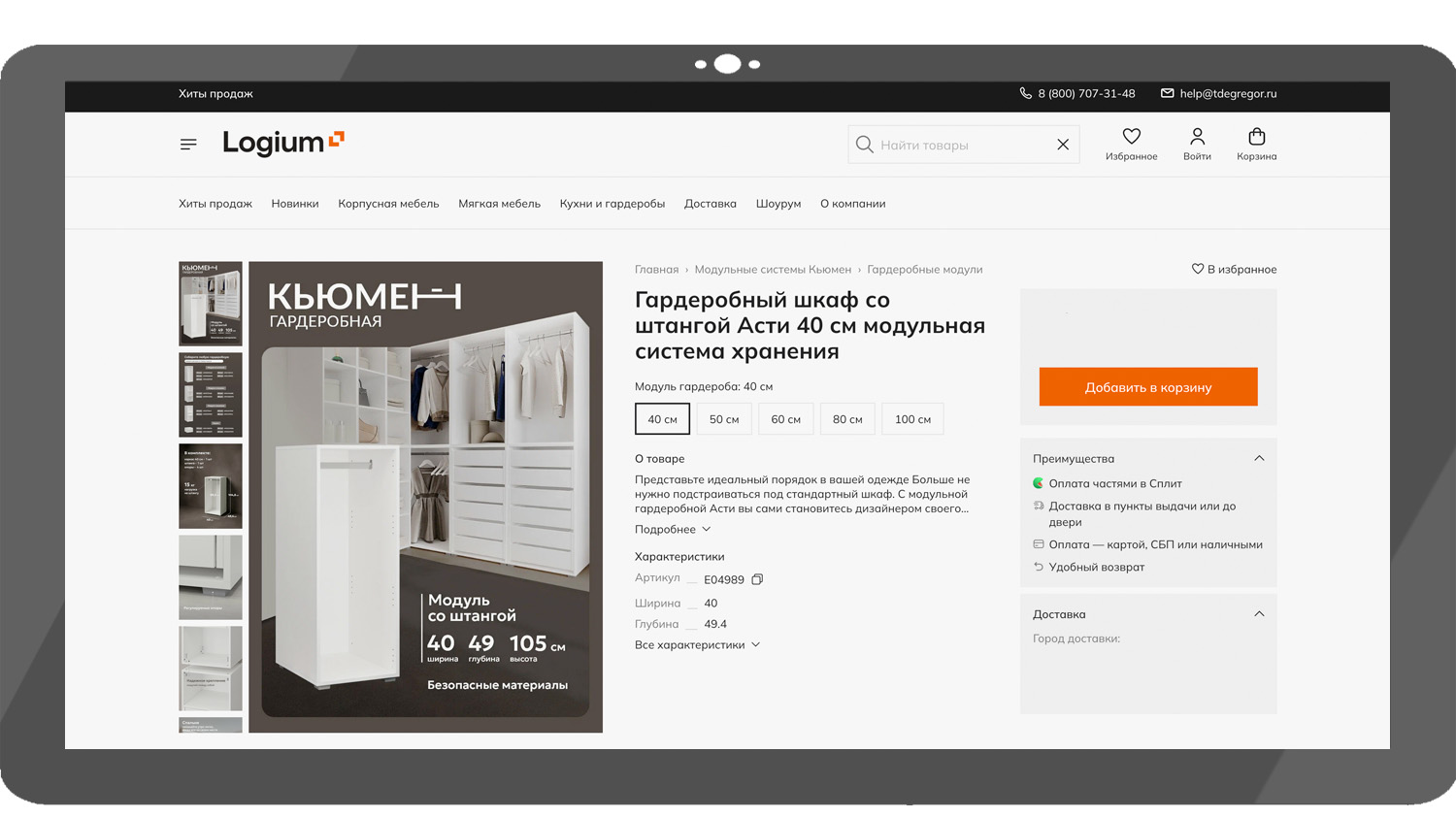Copy article number E04989 with copy icon
Screen dimensions: 1456x818
pyautogui.click(x=757, y=579)
